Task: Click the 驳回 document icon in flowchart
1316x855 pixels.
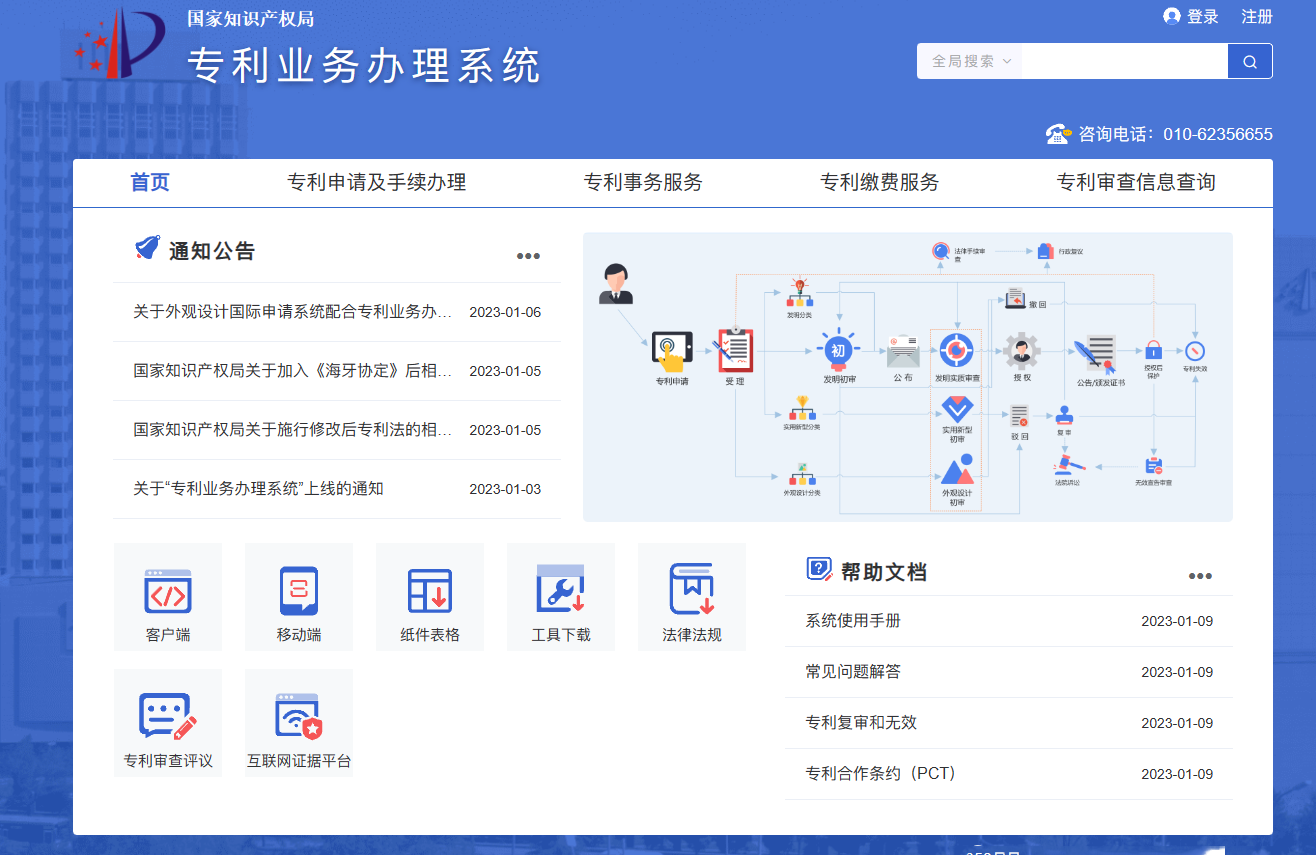Action: (x=1019, y=415)
